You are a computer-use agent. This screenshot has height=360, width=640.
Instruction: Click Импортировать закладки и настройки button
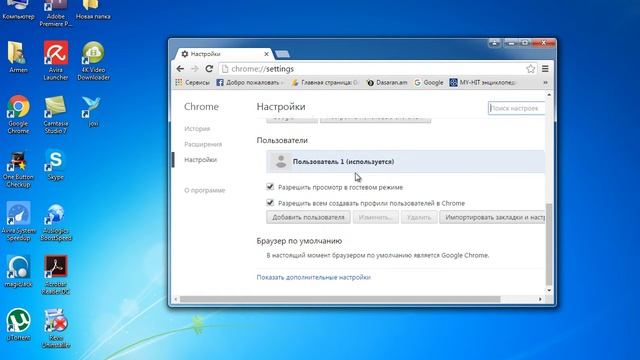pos(492,217)
